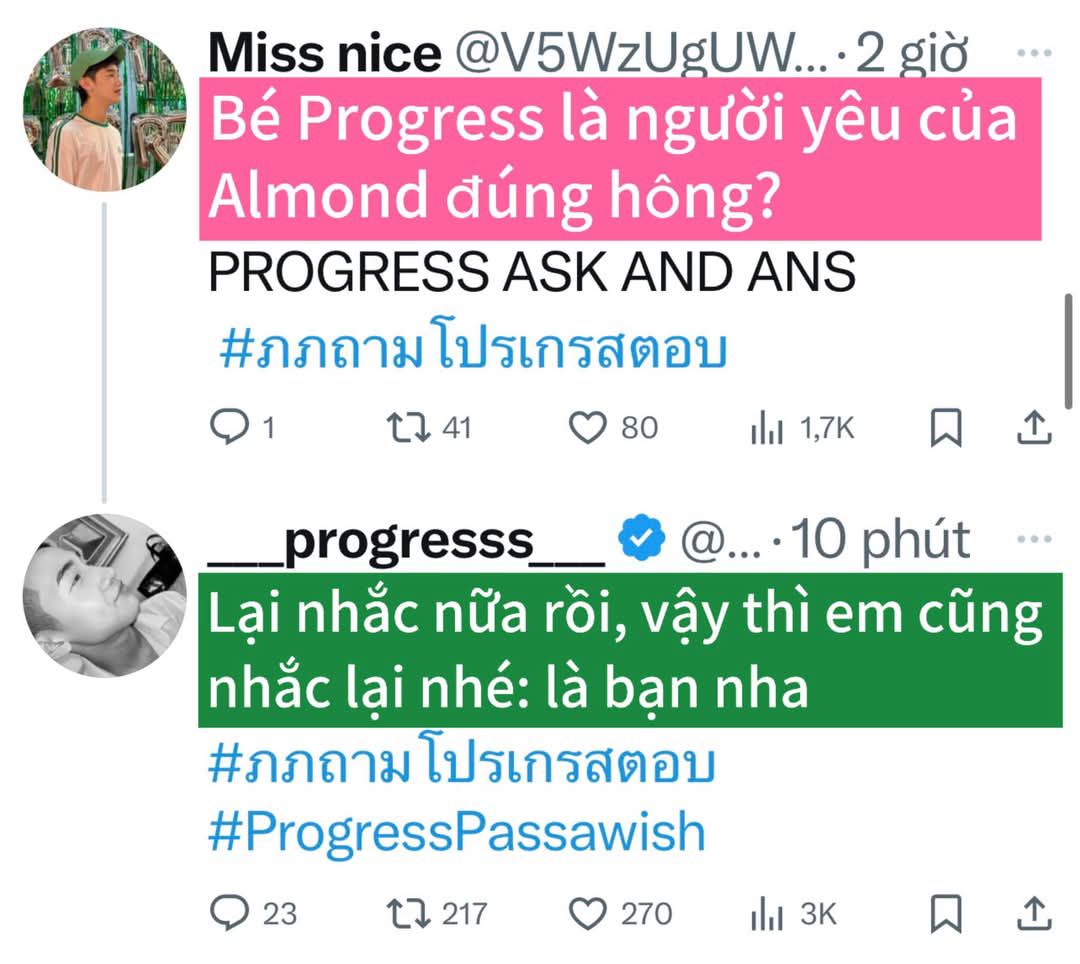This screenshot has height=964, width=1080.
Task: Open more options on ___progresss___ reply
Action: click(x=1035, y=538)
